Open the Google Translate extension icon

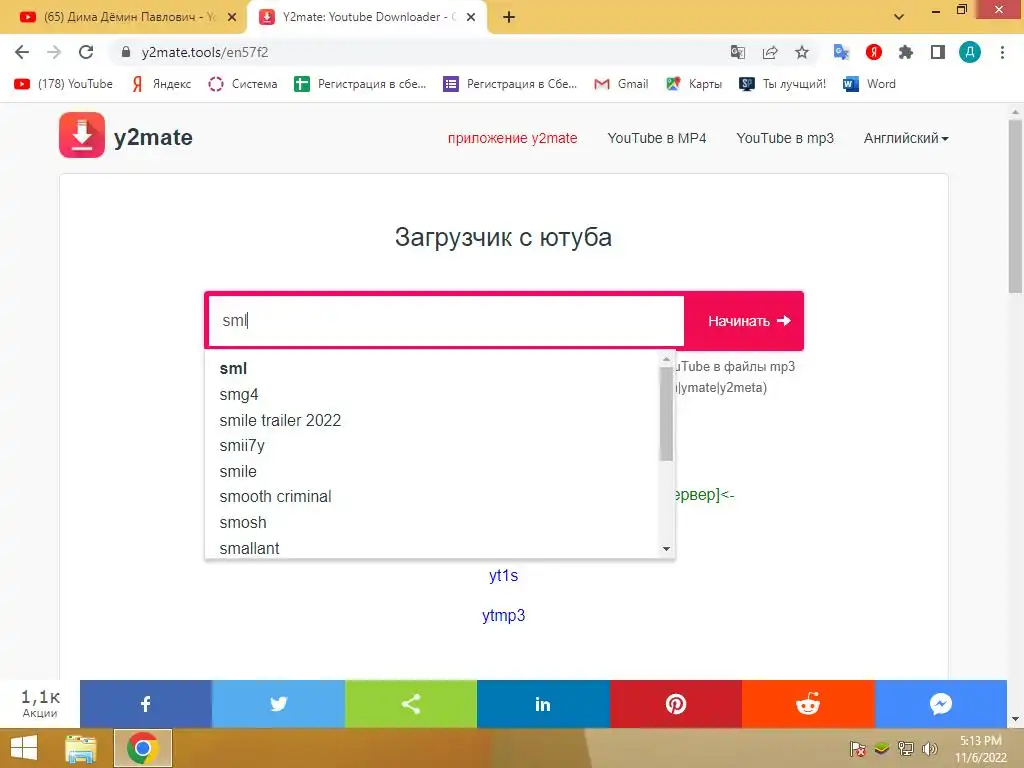point(841,52)
